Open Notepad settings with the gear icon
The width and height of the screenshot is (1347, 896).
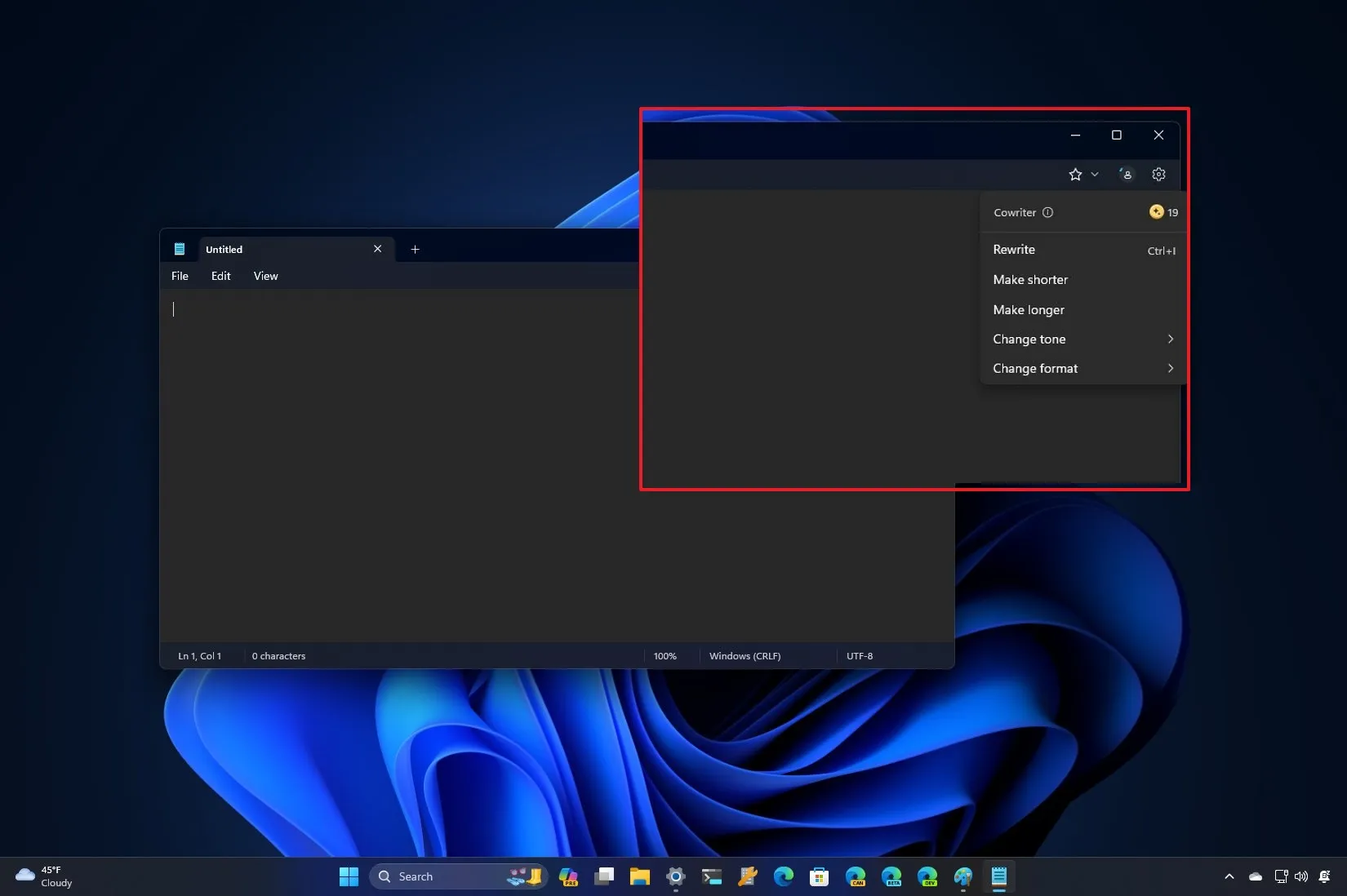point(1158,174)
